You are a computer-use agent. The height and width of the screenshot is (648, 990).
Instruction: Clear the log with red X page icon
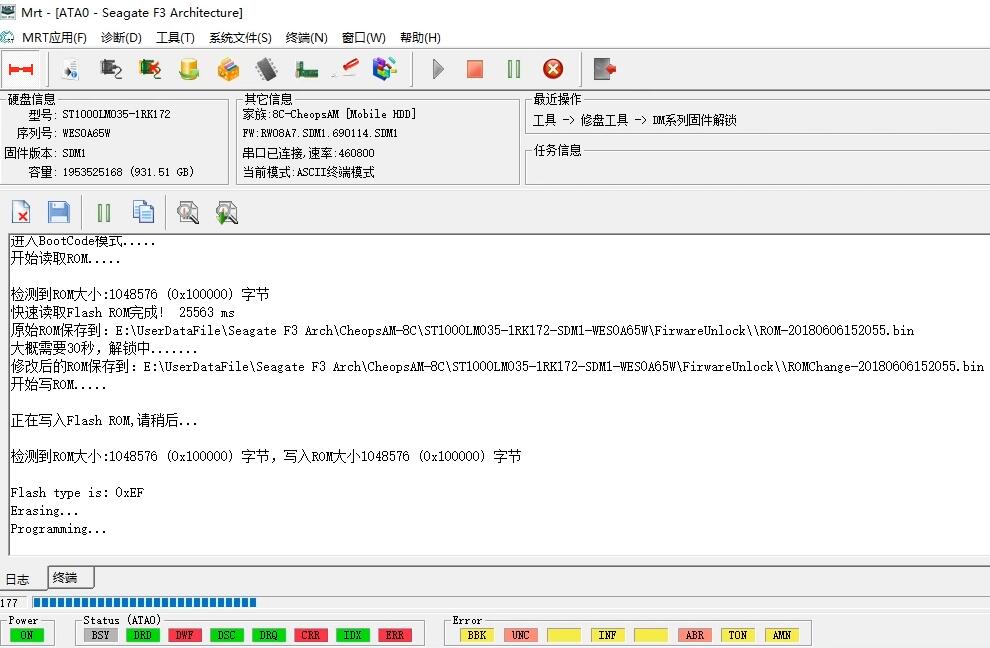click(x=21, y=212)
